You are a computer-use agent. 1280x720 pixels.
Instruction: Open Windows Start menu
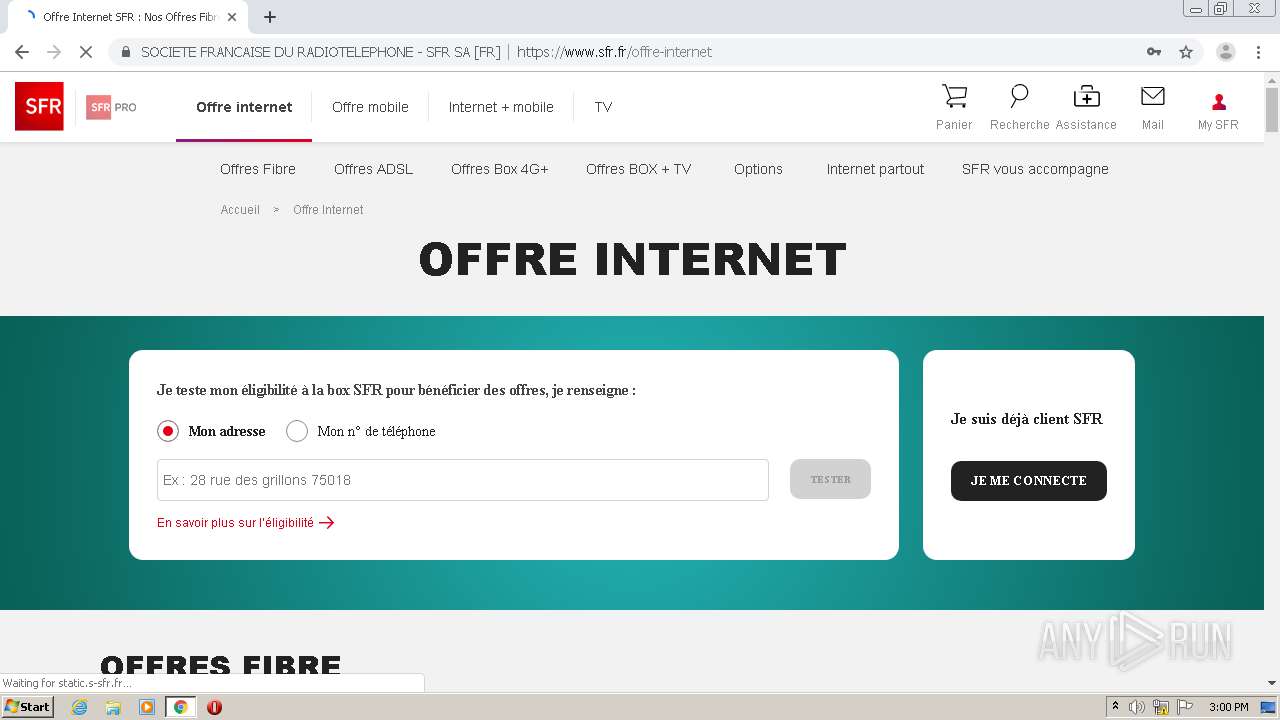pos(28,707)
